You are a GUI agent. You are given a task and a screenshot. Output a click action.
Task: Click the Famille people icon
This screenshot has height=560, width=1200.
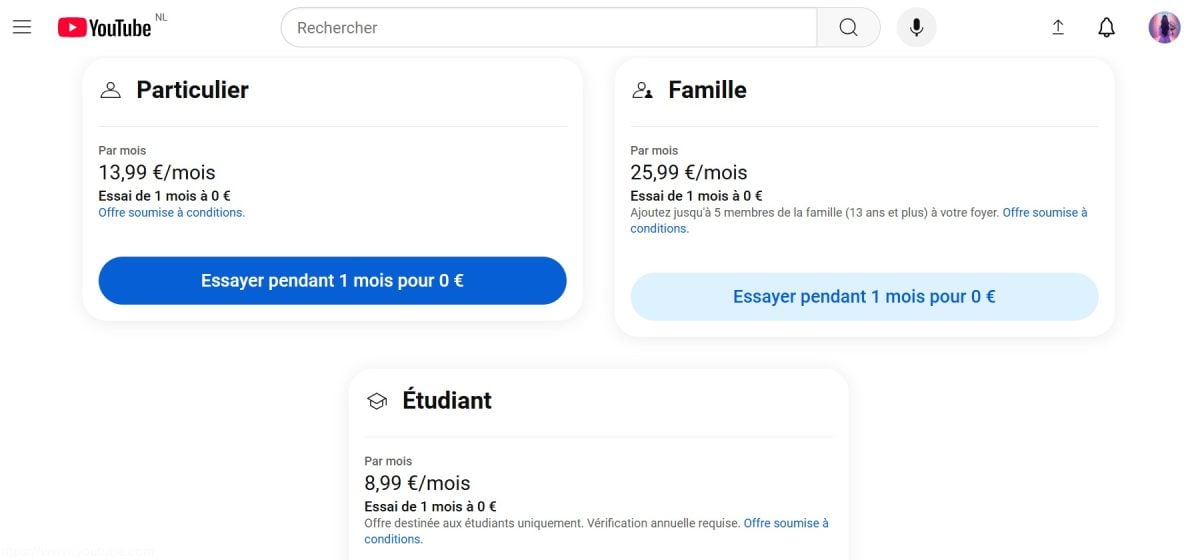point(642,91)
